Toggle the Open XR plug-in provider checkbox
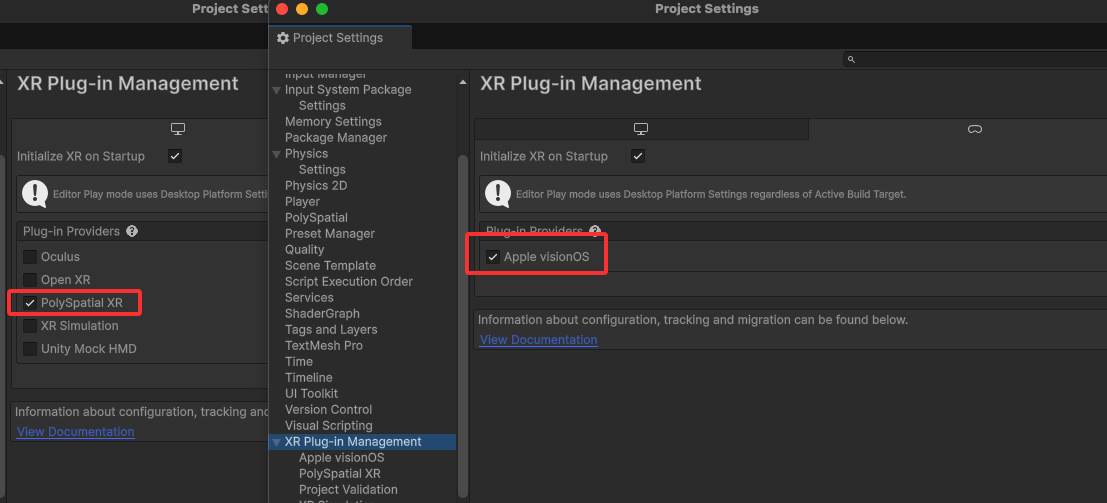1107x503 pixels. (30, 280)
